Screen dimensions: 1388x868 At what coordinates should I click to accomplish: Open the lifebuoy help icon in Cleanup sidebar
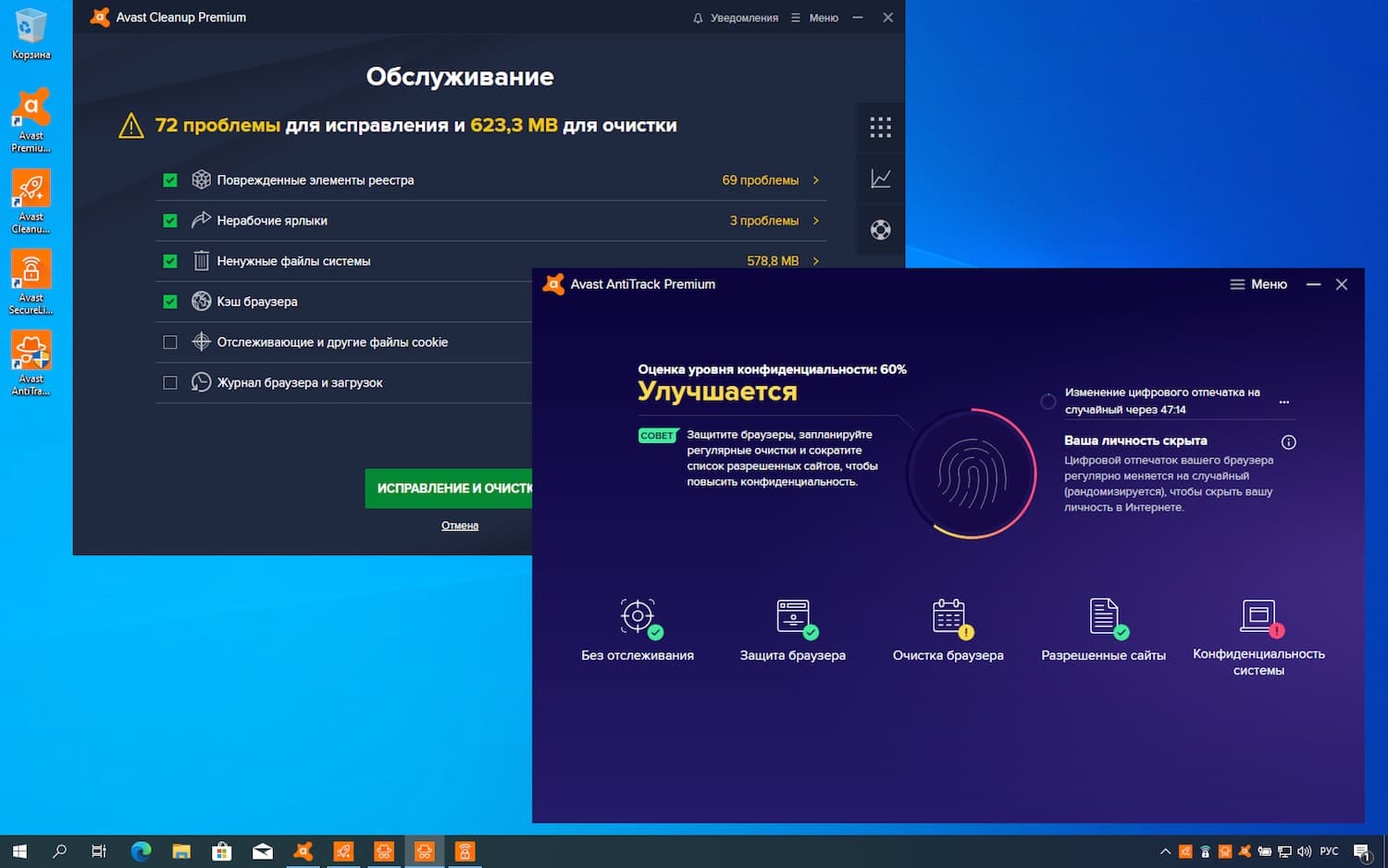pyautogui.click(x=880, y=229)
